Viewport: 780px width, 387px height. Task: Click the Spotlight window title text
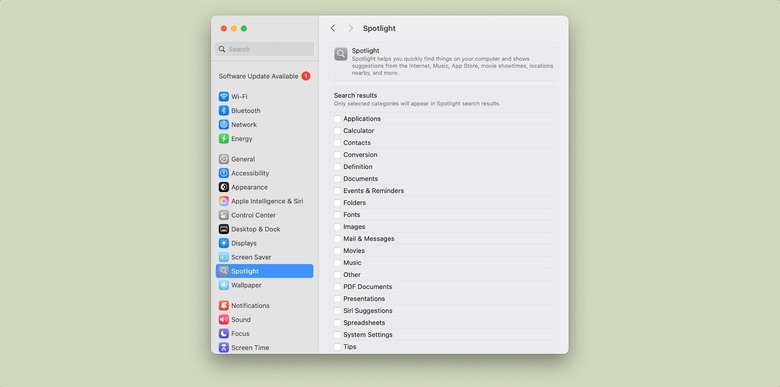coord(379,28)
